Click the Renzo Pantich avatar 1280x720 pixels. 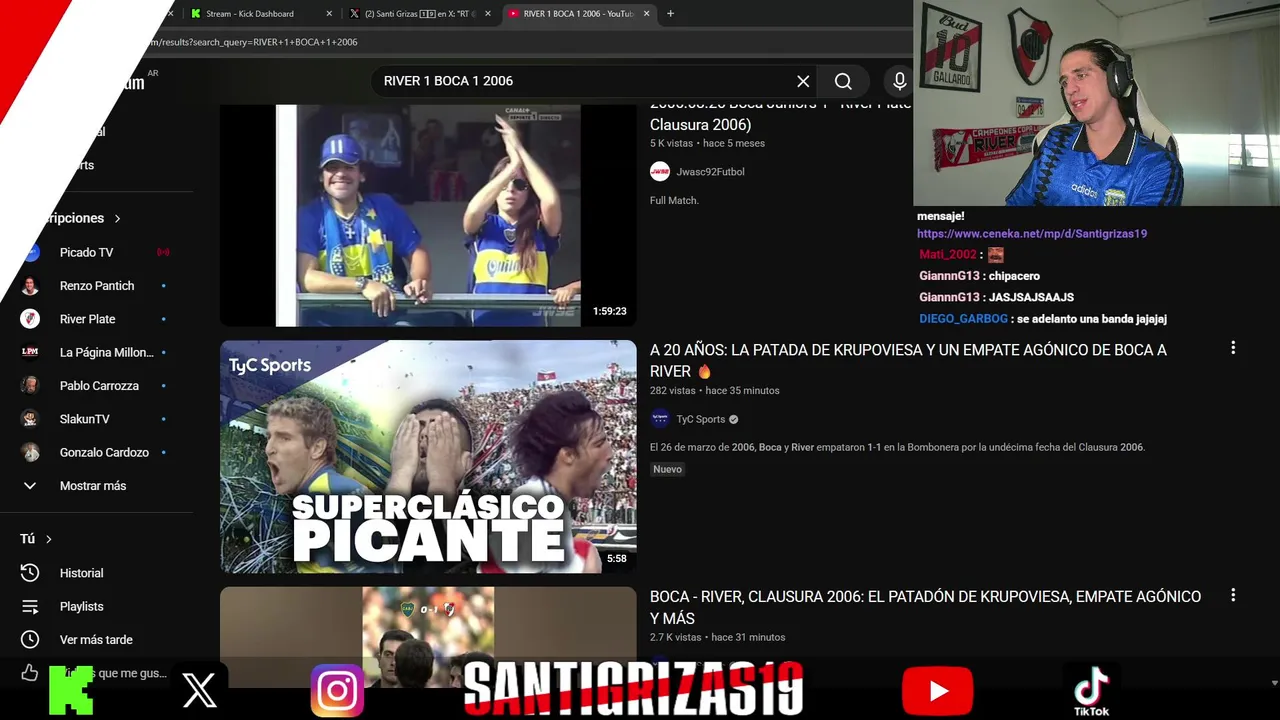pyautogui.click(x=30, y=286)
